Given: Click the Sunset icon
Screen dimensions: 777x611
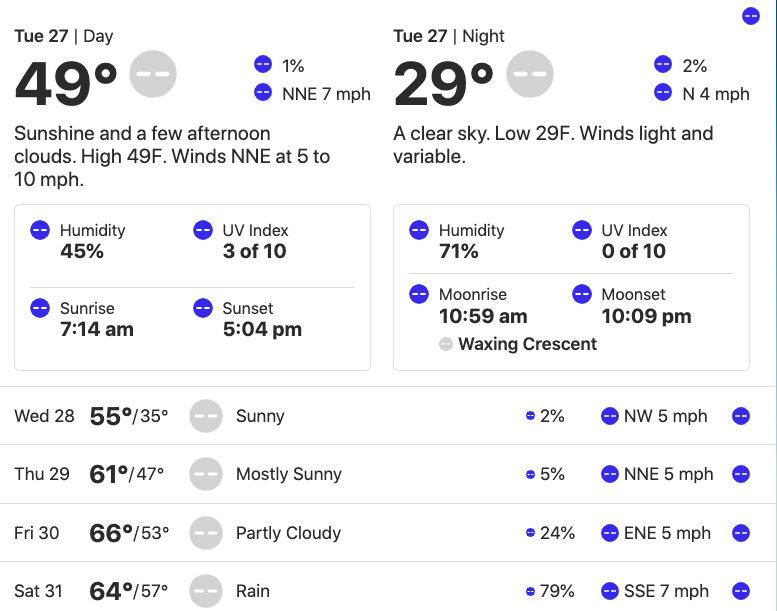Looking at the screenshot, I should point(203,308).
